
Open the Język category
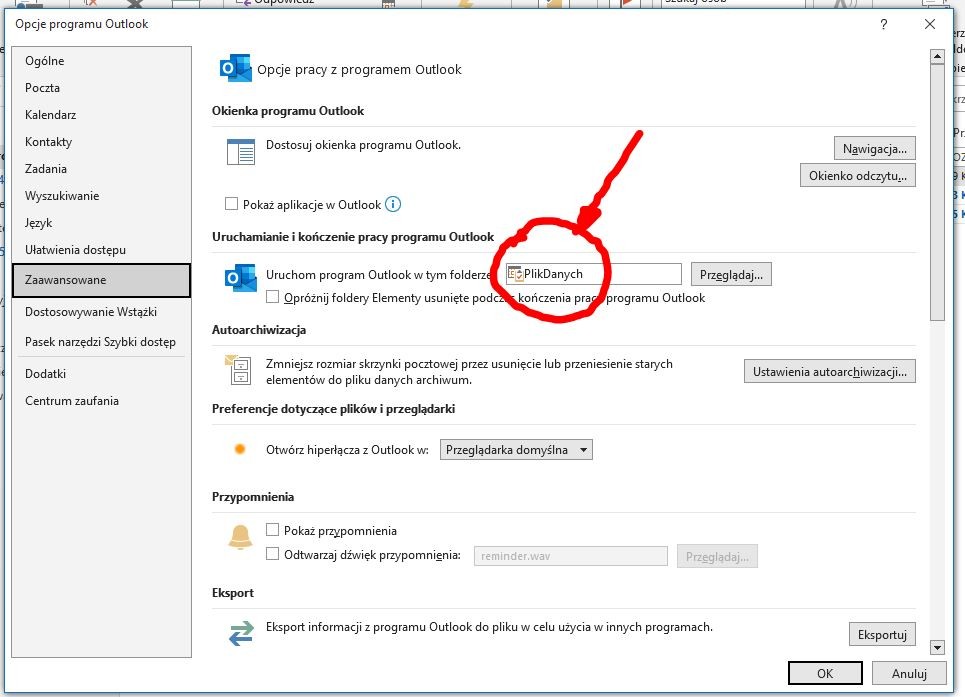(x=102, y=223)
